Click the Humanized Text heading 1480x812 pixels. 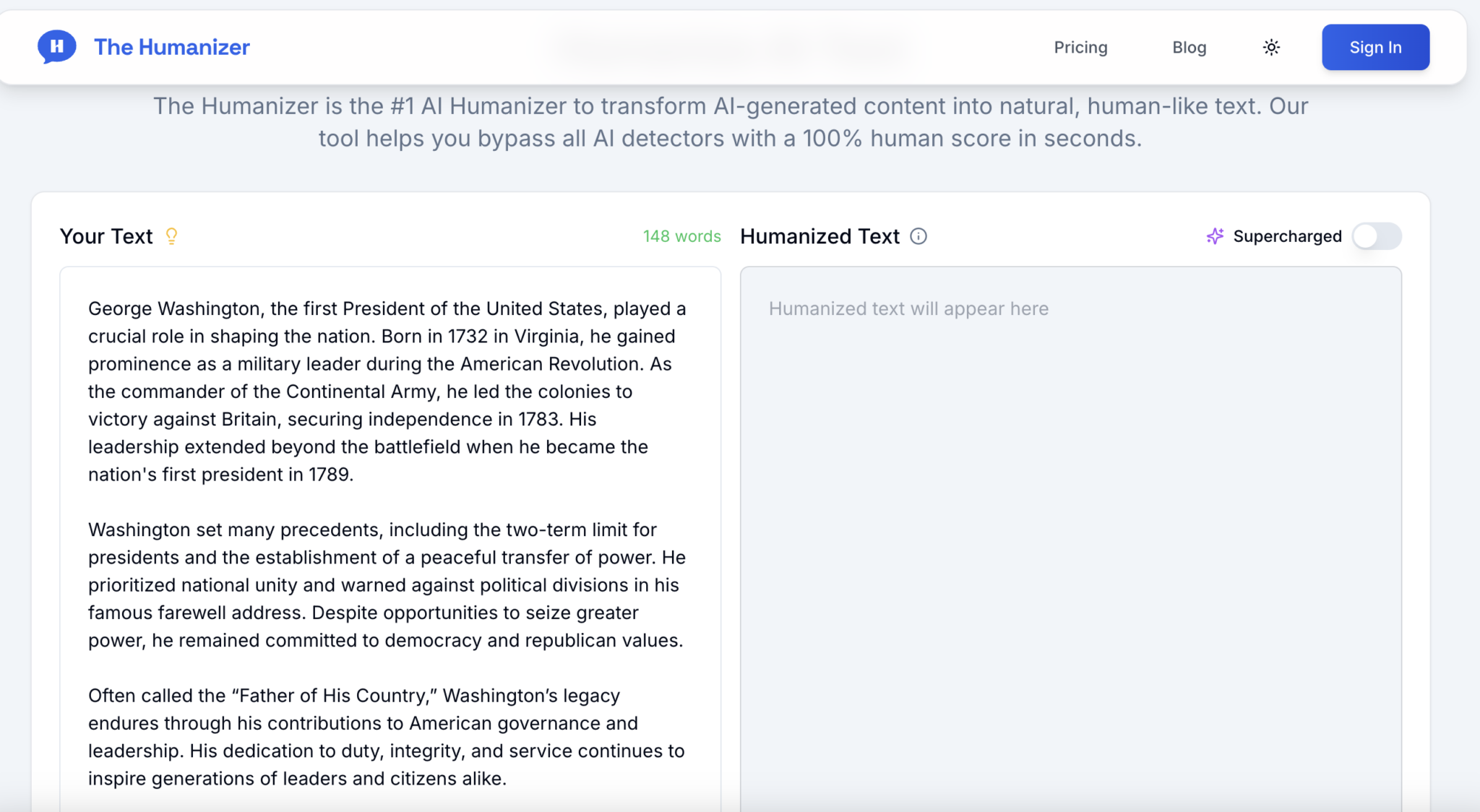[x=819, y=236]
